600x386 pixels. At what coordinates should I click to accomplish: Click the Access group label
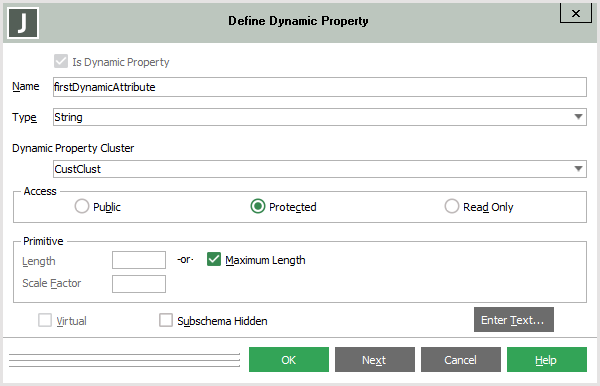pos(40,191)
